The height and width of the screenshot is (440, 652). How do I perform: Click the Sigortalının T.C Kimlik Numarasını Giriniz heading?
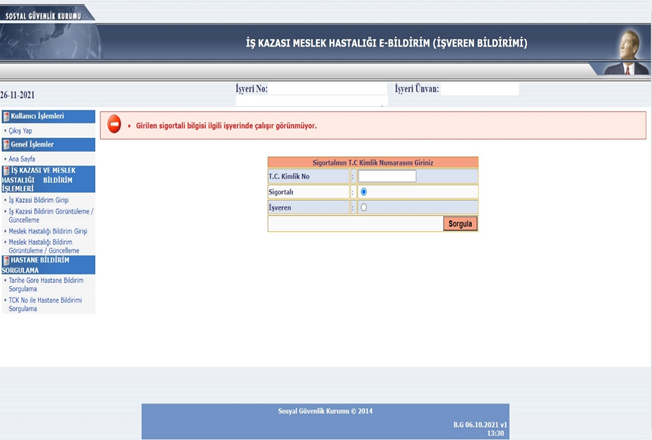pyautogui.click(x=373, y=163)
